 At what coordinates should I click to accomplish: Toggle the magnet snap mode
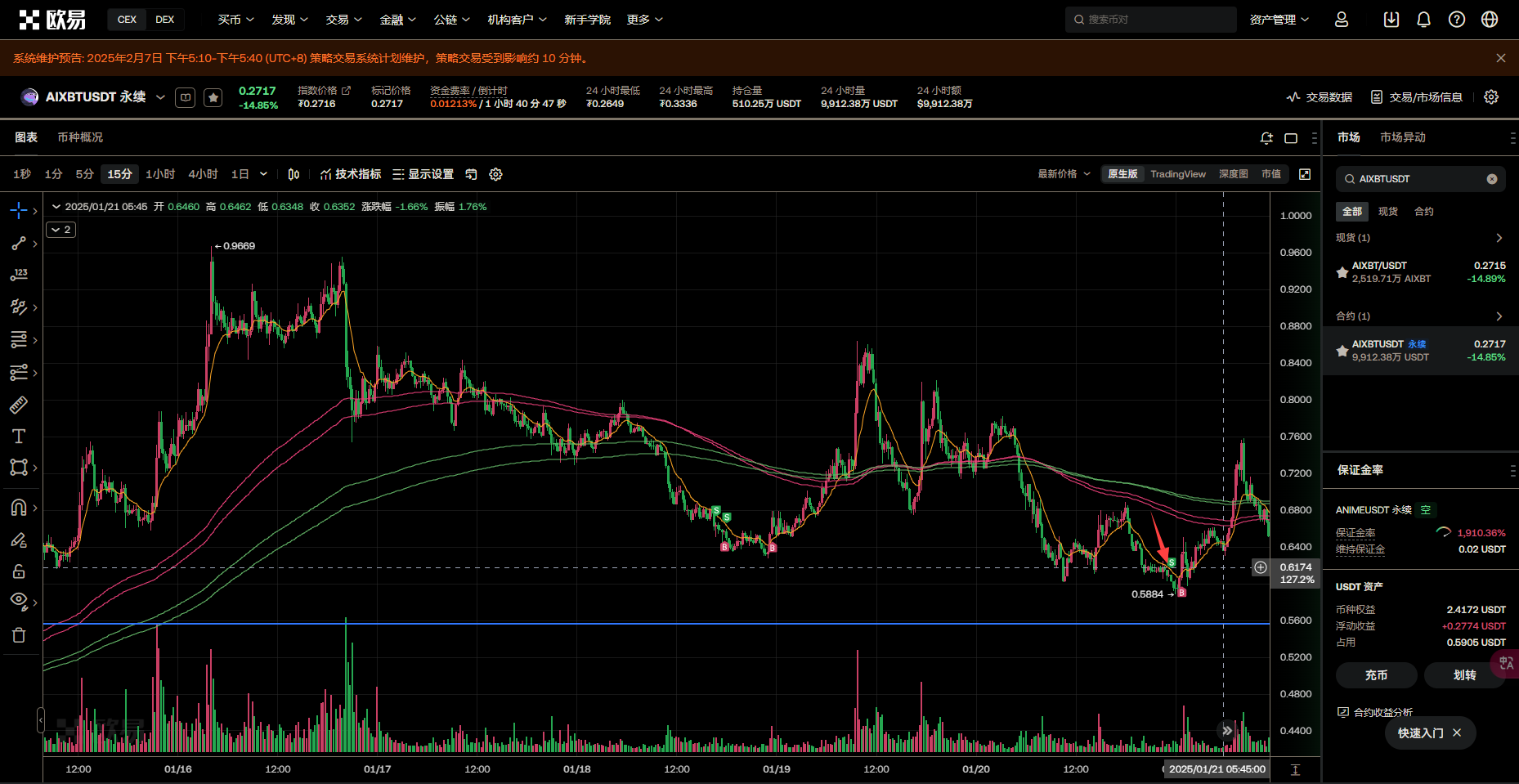(18, 508)
